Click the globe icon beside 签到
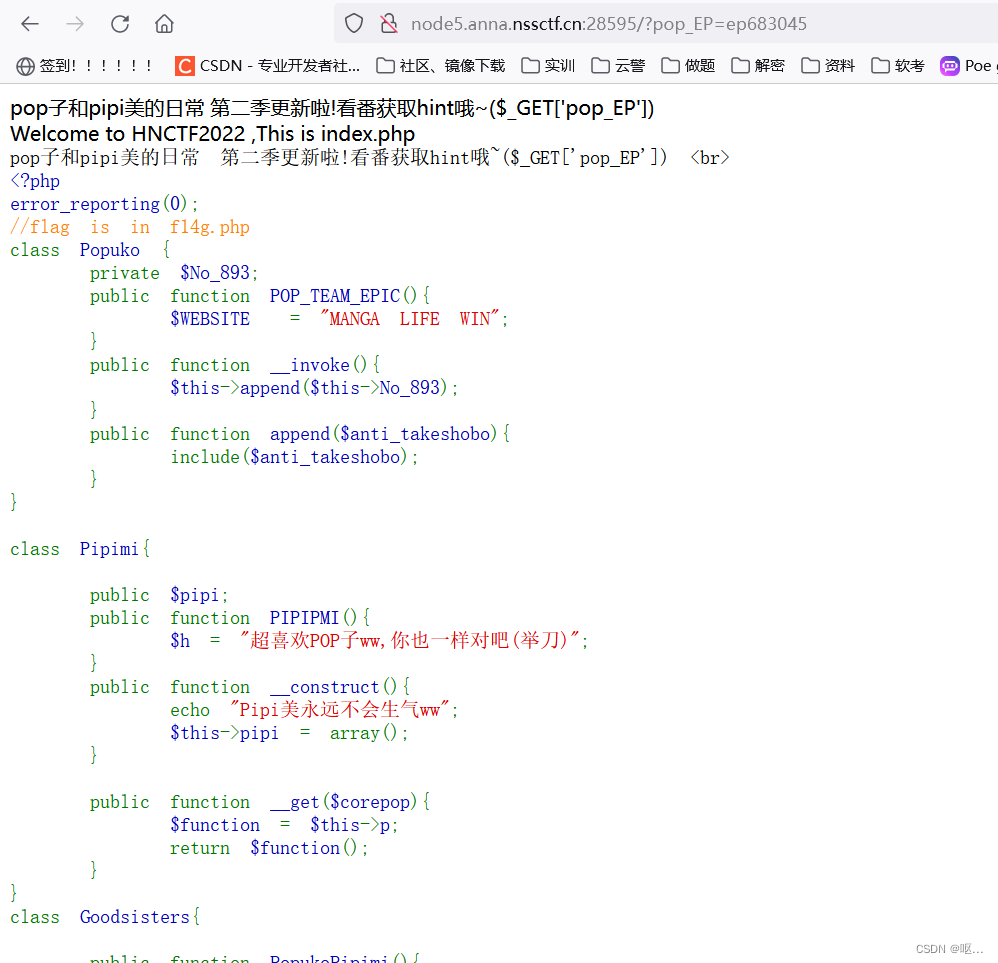The height and width of the screenshot is (963, 998). coord(26,66)
